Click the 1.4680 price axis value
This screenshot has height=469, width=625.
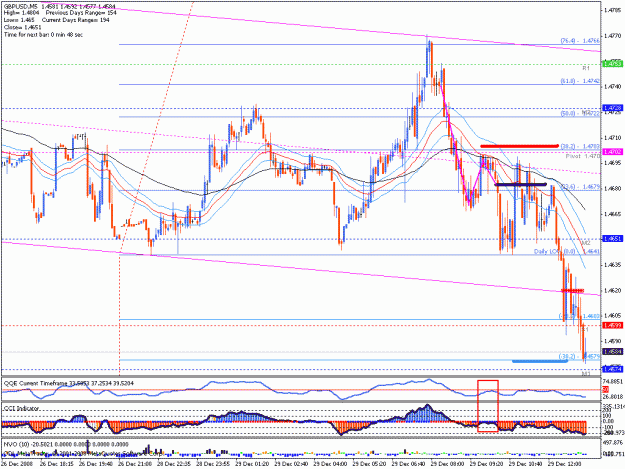(x=613, y=188)
